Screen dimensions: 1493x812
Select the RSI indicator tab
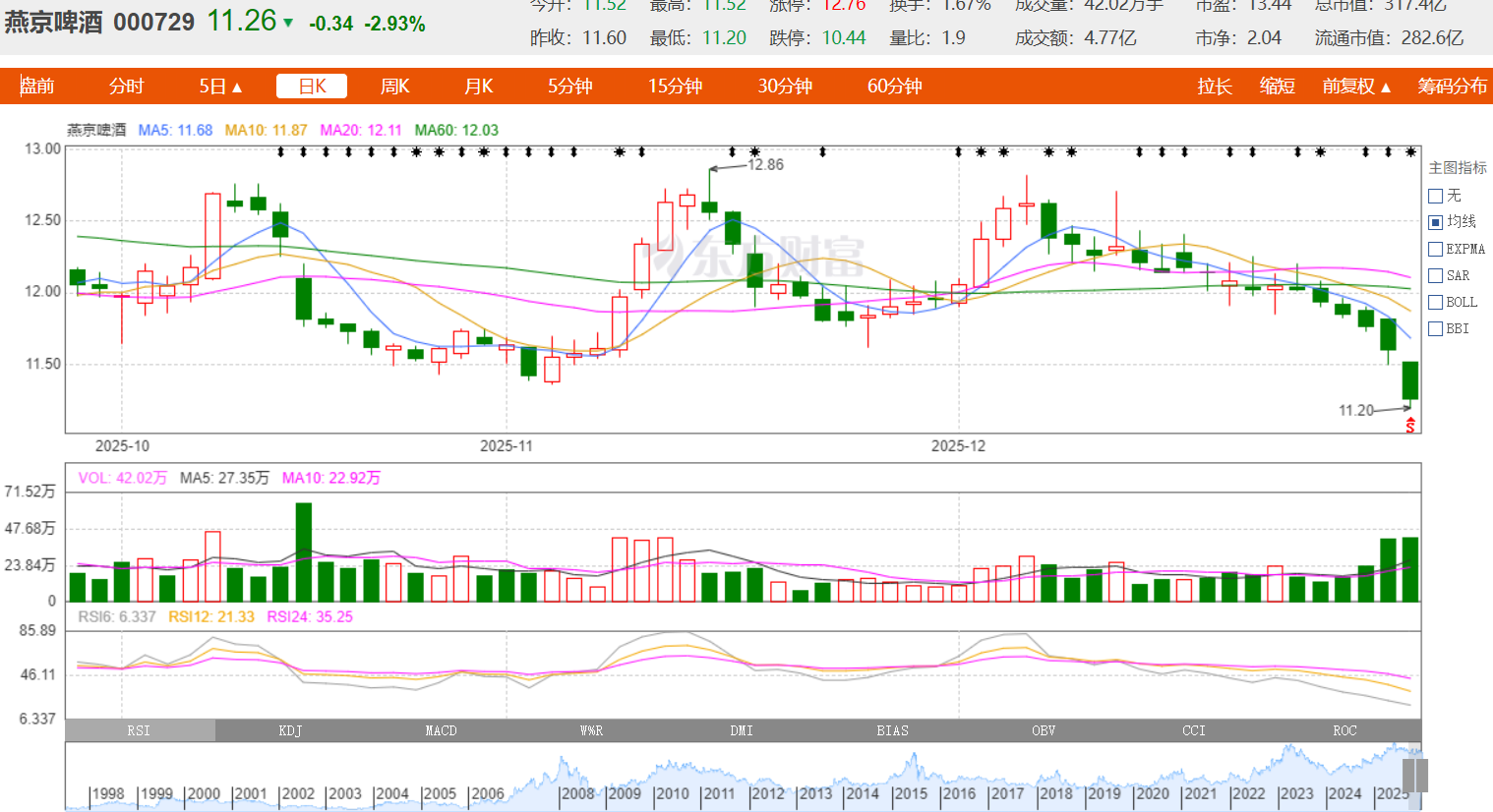139,730
